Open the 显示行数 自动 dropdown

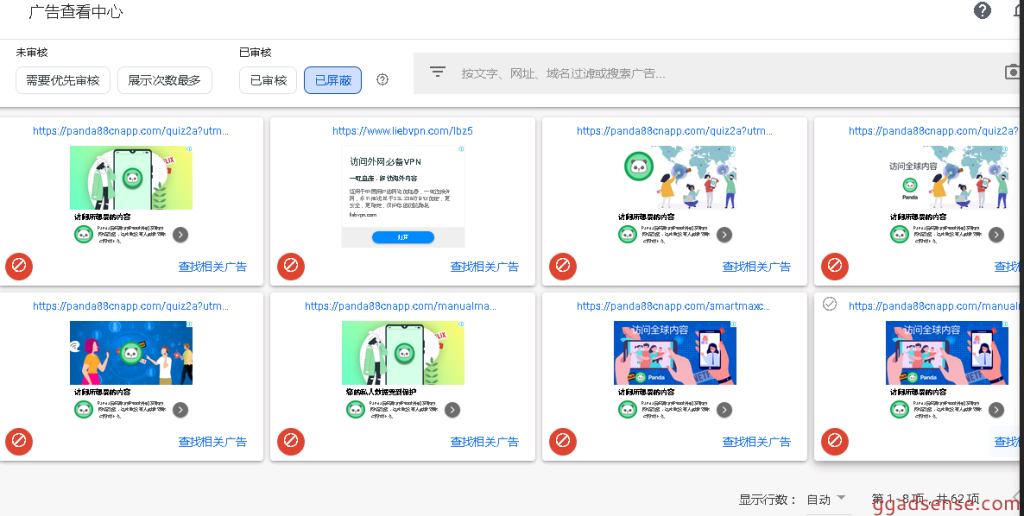[826, 499]
